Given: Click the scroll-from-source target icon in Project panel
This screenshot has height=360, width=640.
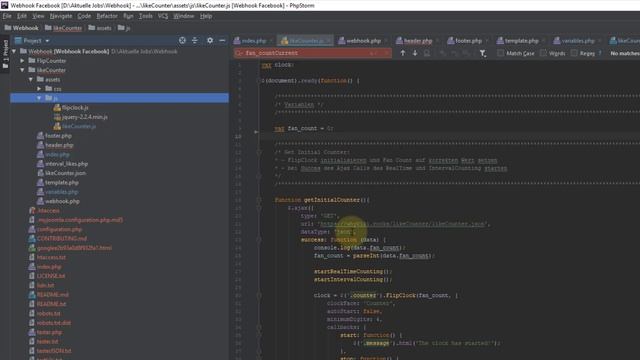Looking at the screenshot, I should click(x=182, y=40).
